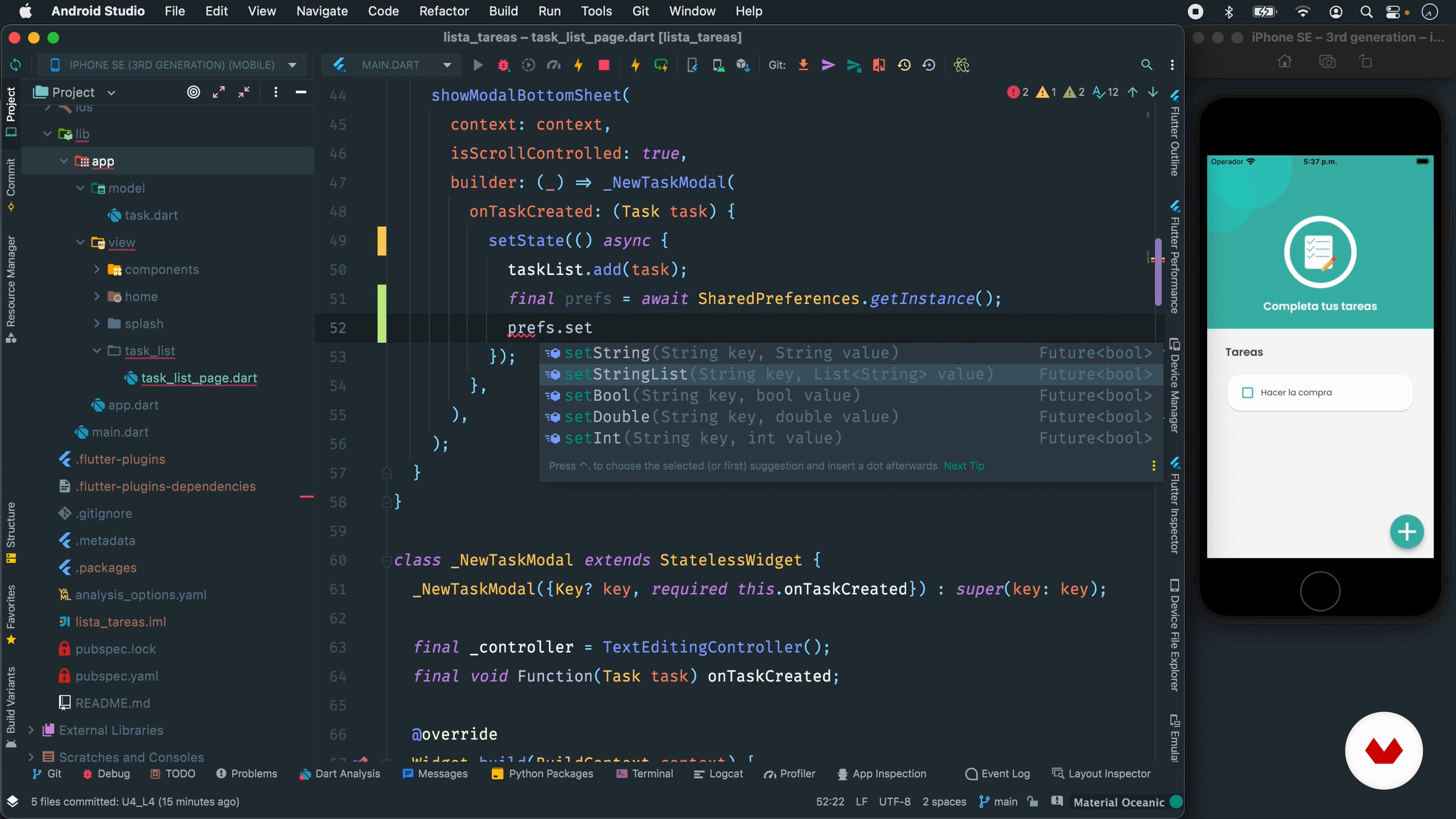This screenshot has height=819, width=1456.
Task: Start debugging with the red bug icon
Action: 503,65
